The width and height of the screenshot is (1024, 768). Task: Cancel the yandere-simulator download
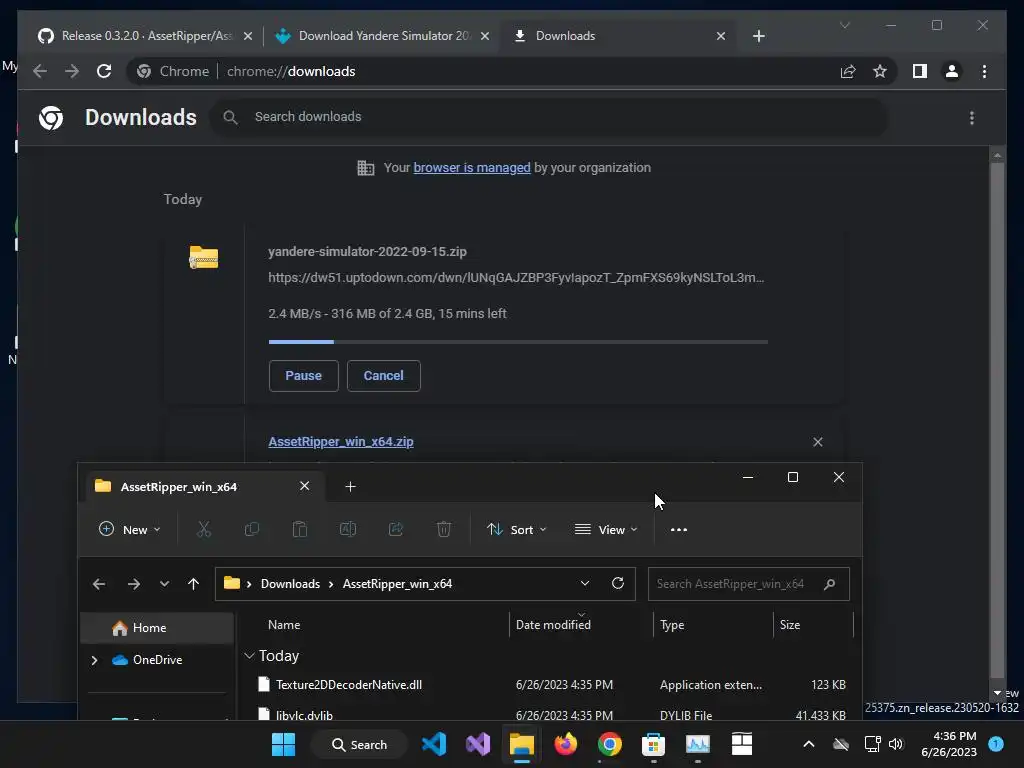(383, 376)
